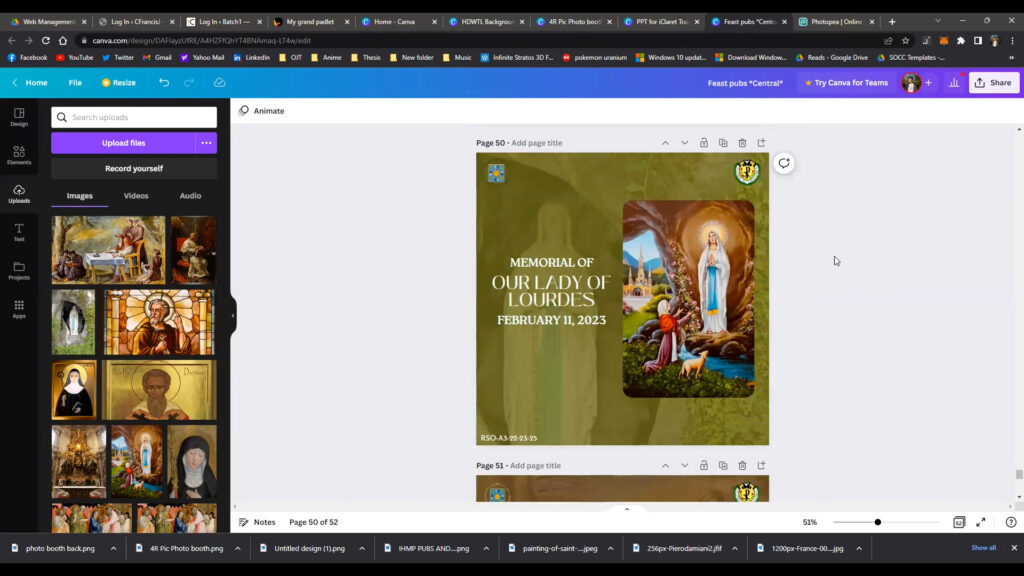Move Page 50 up with chevron

tap(665, 143)
